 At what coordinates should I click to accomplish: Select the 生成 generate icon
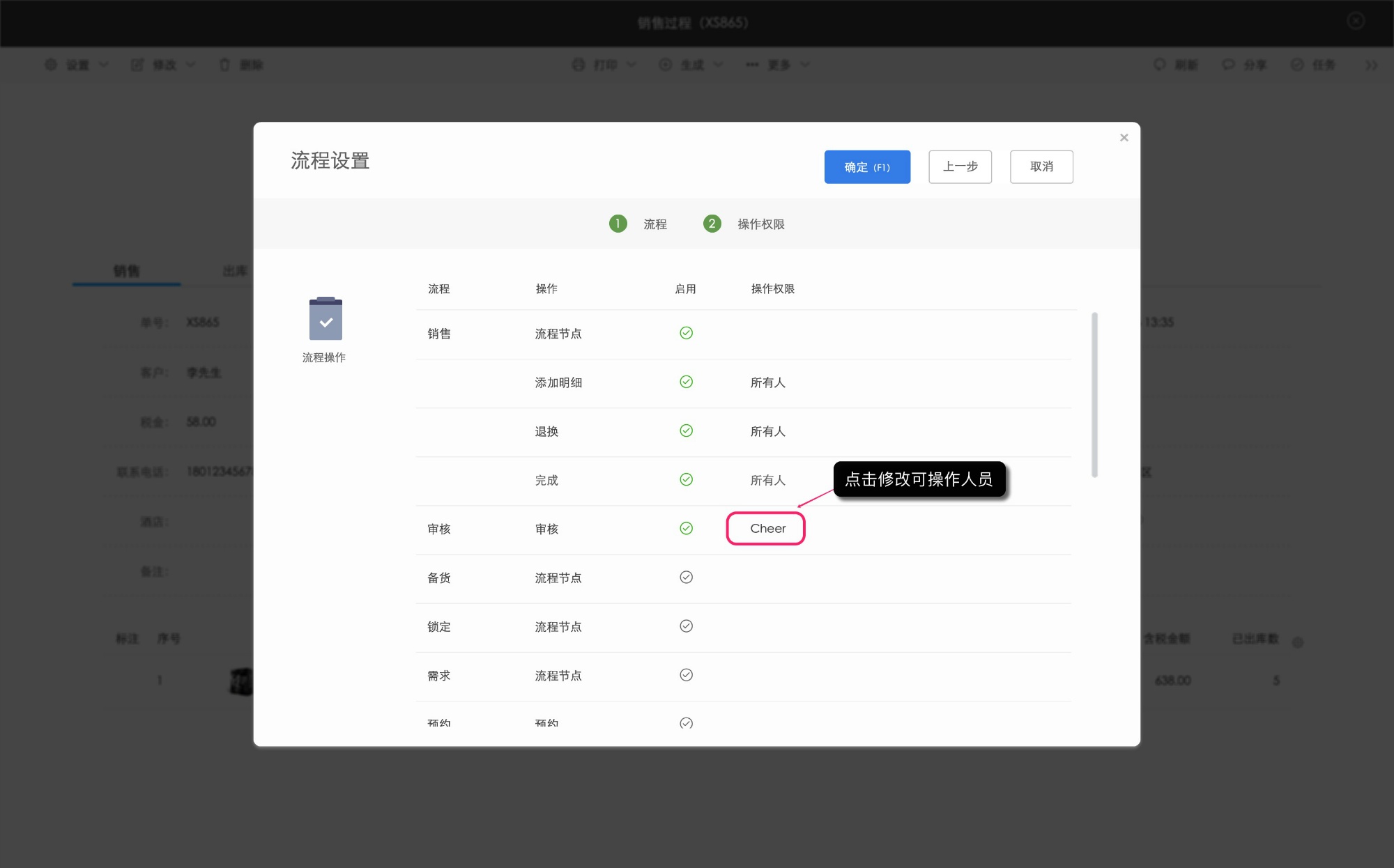(664, 64)
